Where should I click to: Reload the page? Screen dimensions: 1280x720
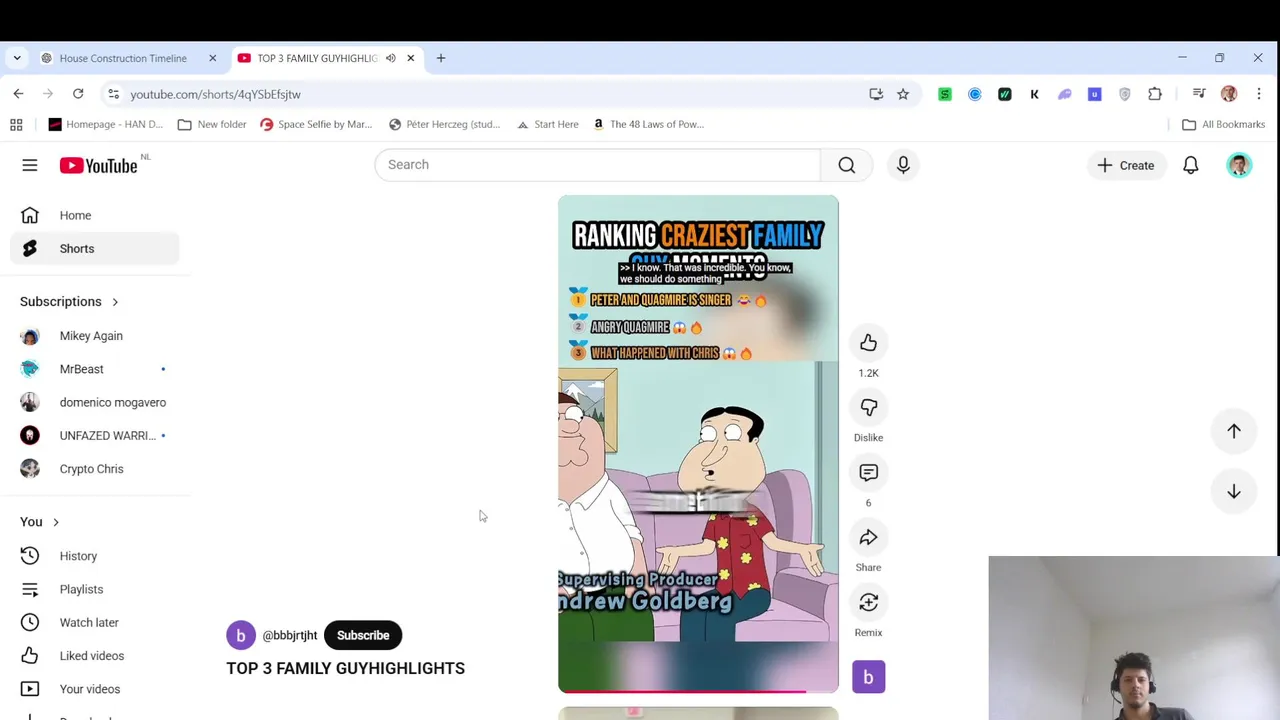click(78, 94)
